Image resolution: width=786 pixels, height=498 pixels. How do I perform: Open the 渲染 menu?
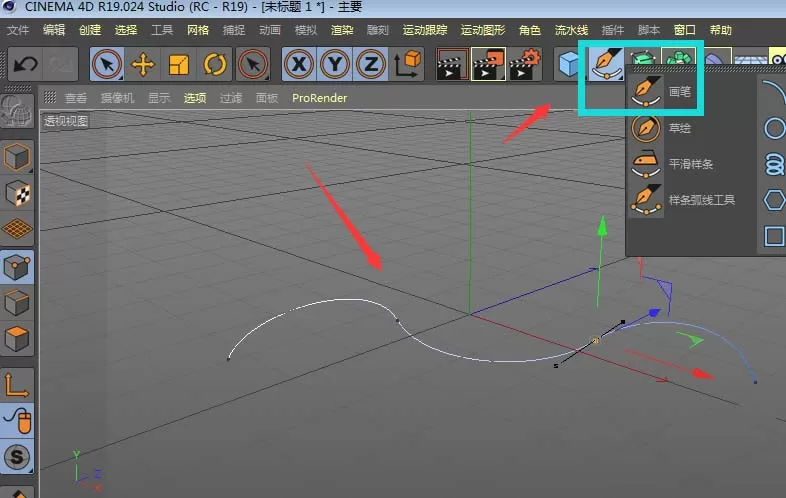[x=342, y=30]
